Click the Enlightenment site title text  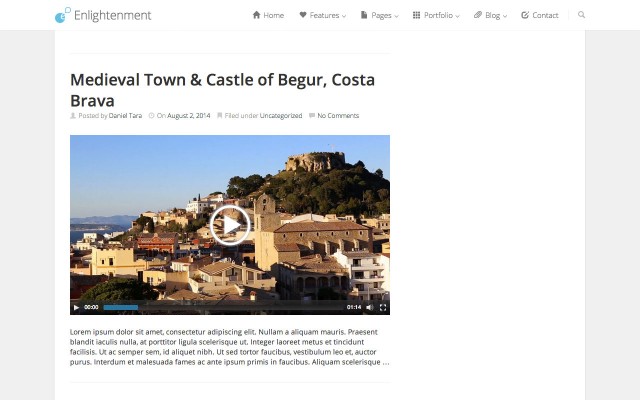(113, 15)
